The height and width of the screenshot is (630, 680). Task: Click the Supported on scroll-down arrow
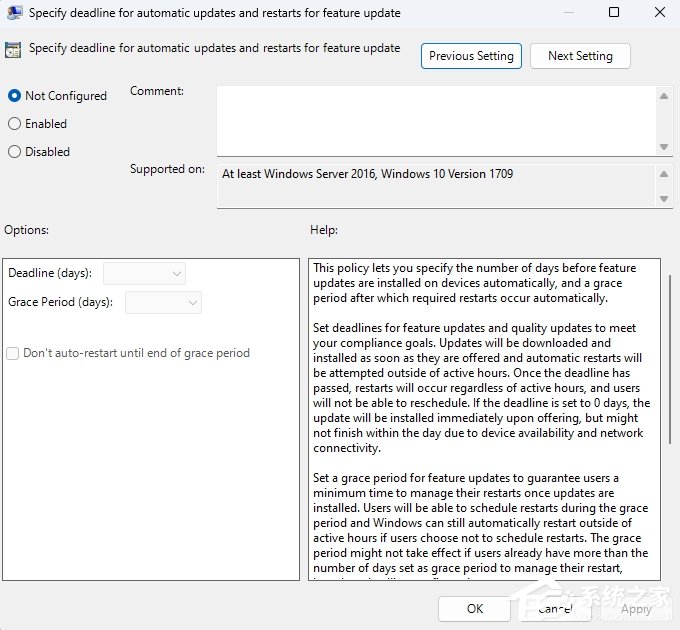(664, 200)
